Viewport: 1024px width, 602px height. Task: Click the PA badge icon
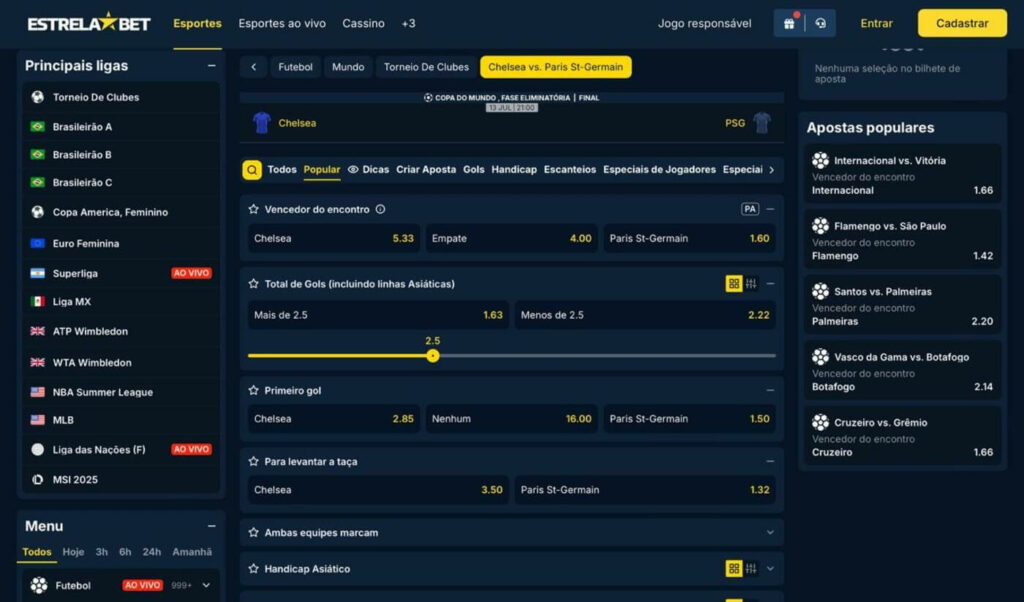750,210
